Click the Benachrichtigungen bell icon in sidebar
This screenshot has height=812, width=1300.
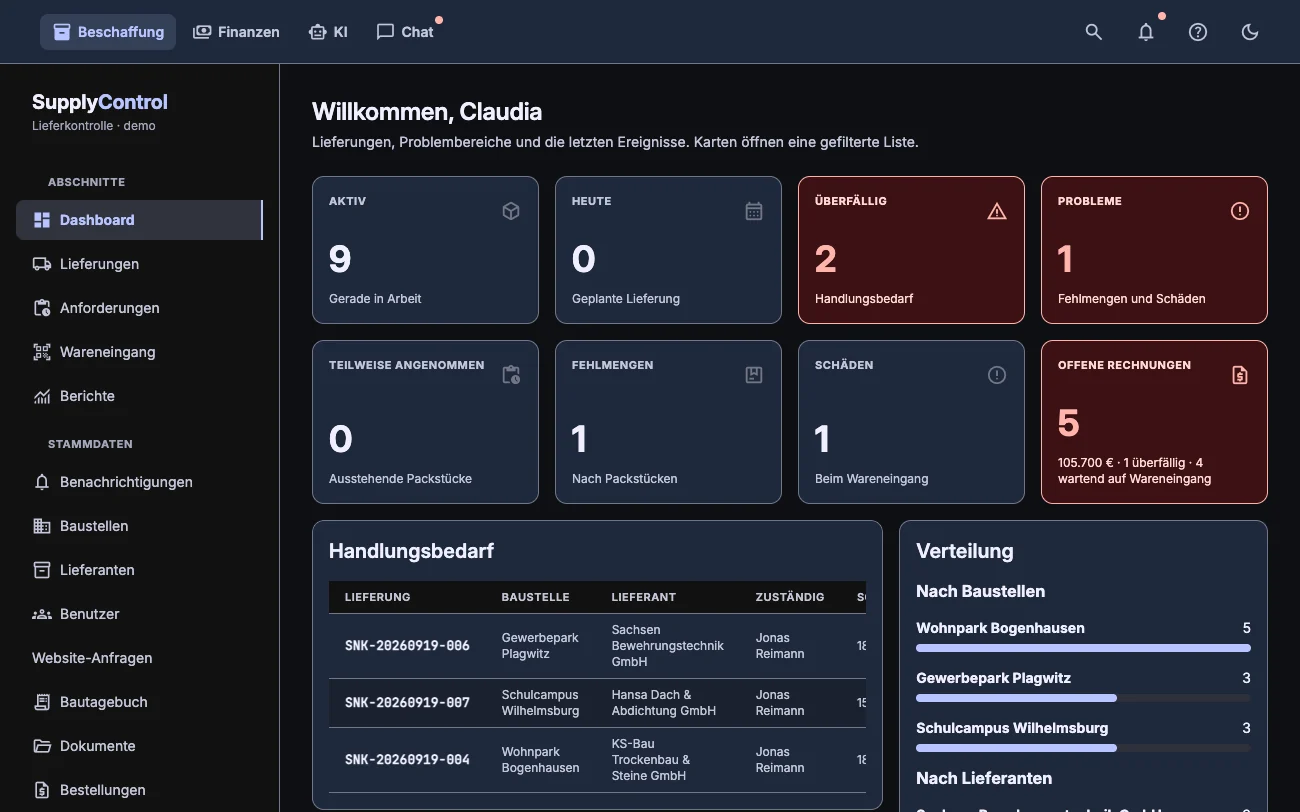click(42, 482)
